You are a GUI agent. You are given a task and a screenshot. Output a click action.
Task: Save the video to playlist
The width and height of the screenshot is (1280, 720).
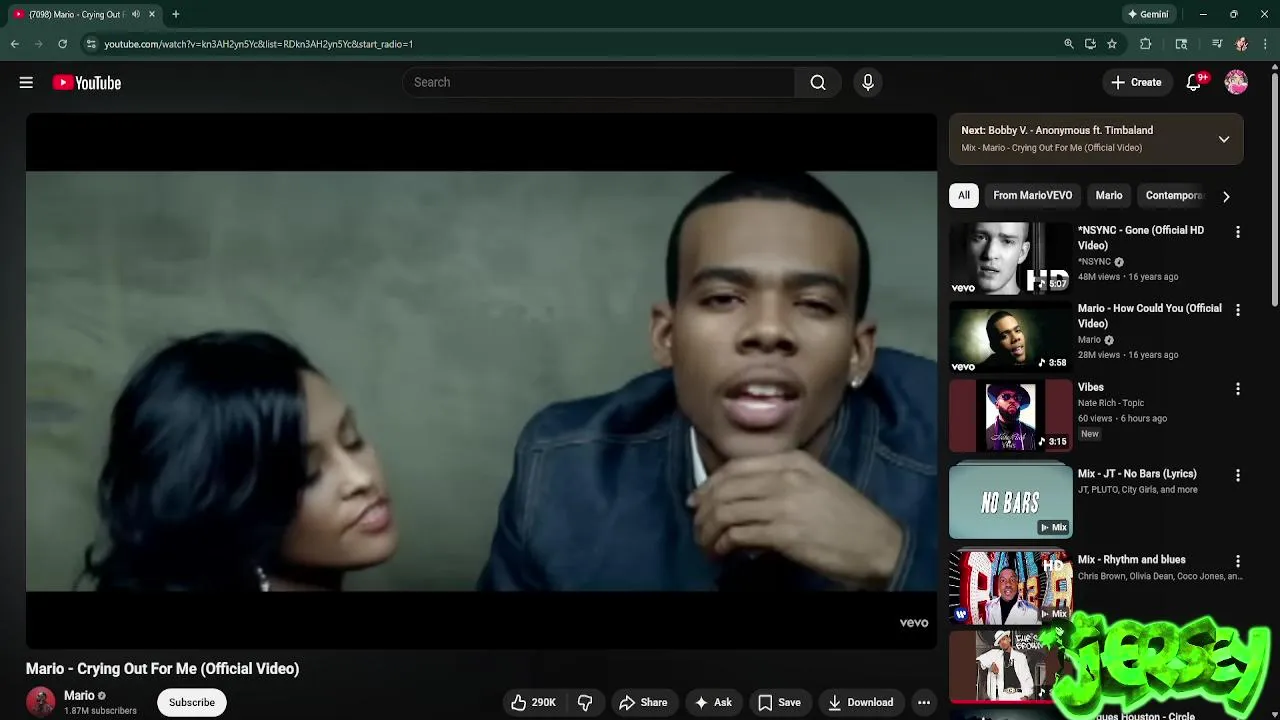pos(779,702)
